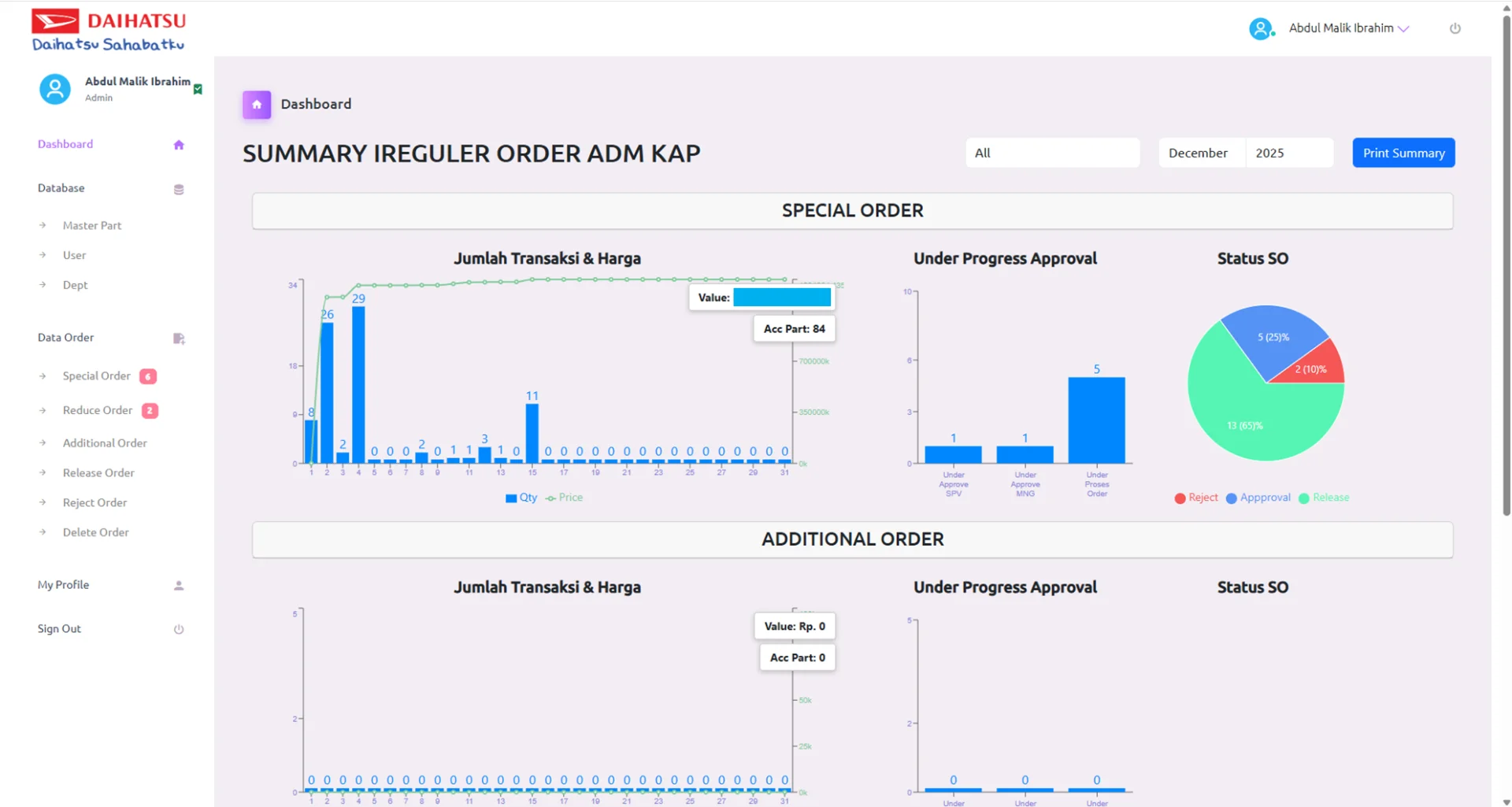Click the purple home icon beside Dashboard breadcrumb
Image resolution: width=1512 pixels, height=807 pixels.
(257, 105)
